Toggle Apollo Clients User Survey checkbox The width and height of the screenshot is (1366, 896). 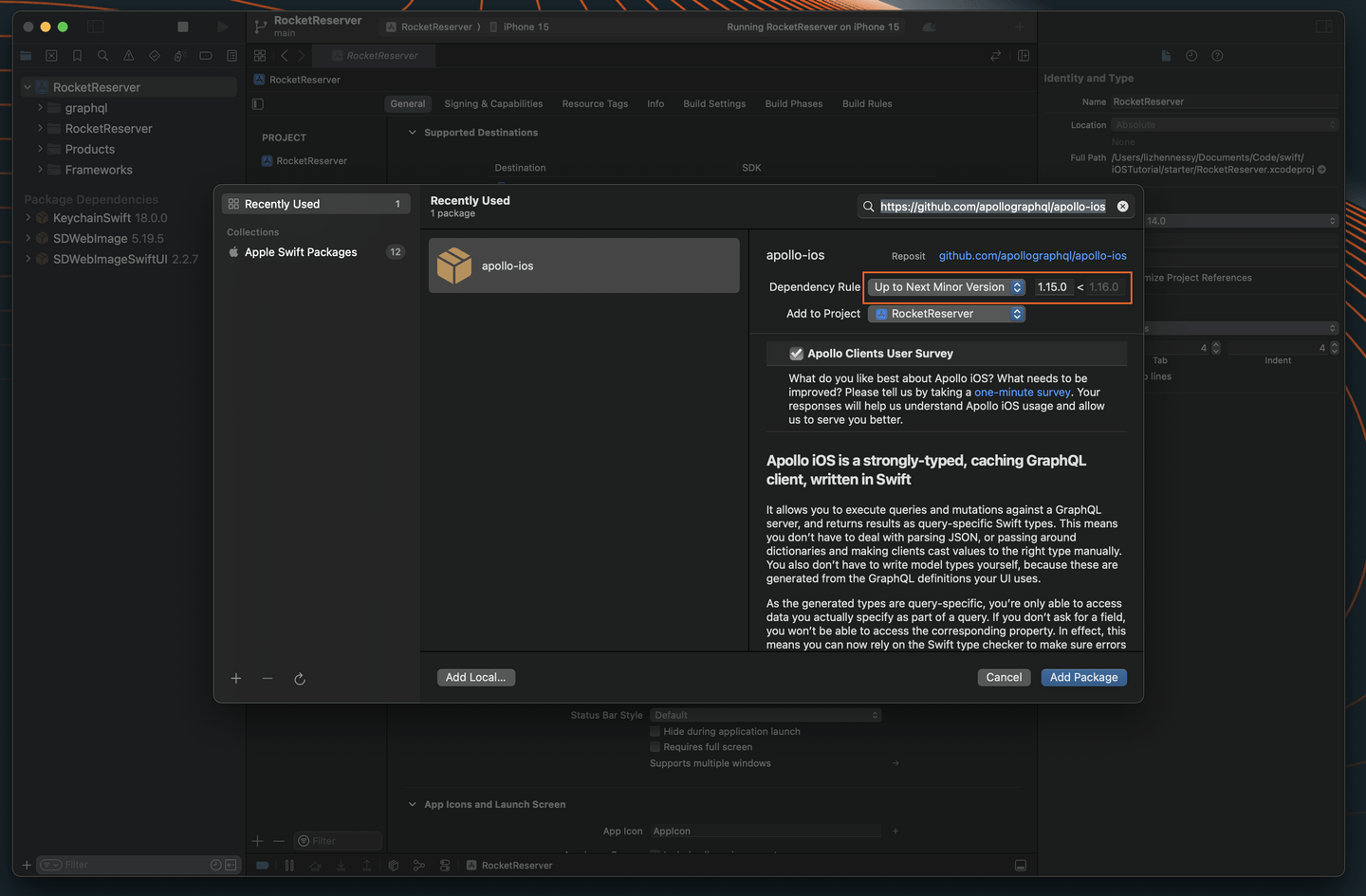click(x=796, y=354)
